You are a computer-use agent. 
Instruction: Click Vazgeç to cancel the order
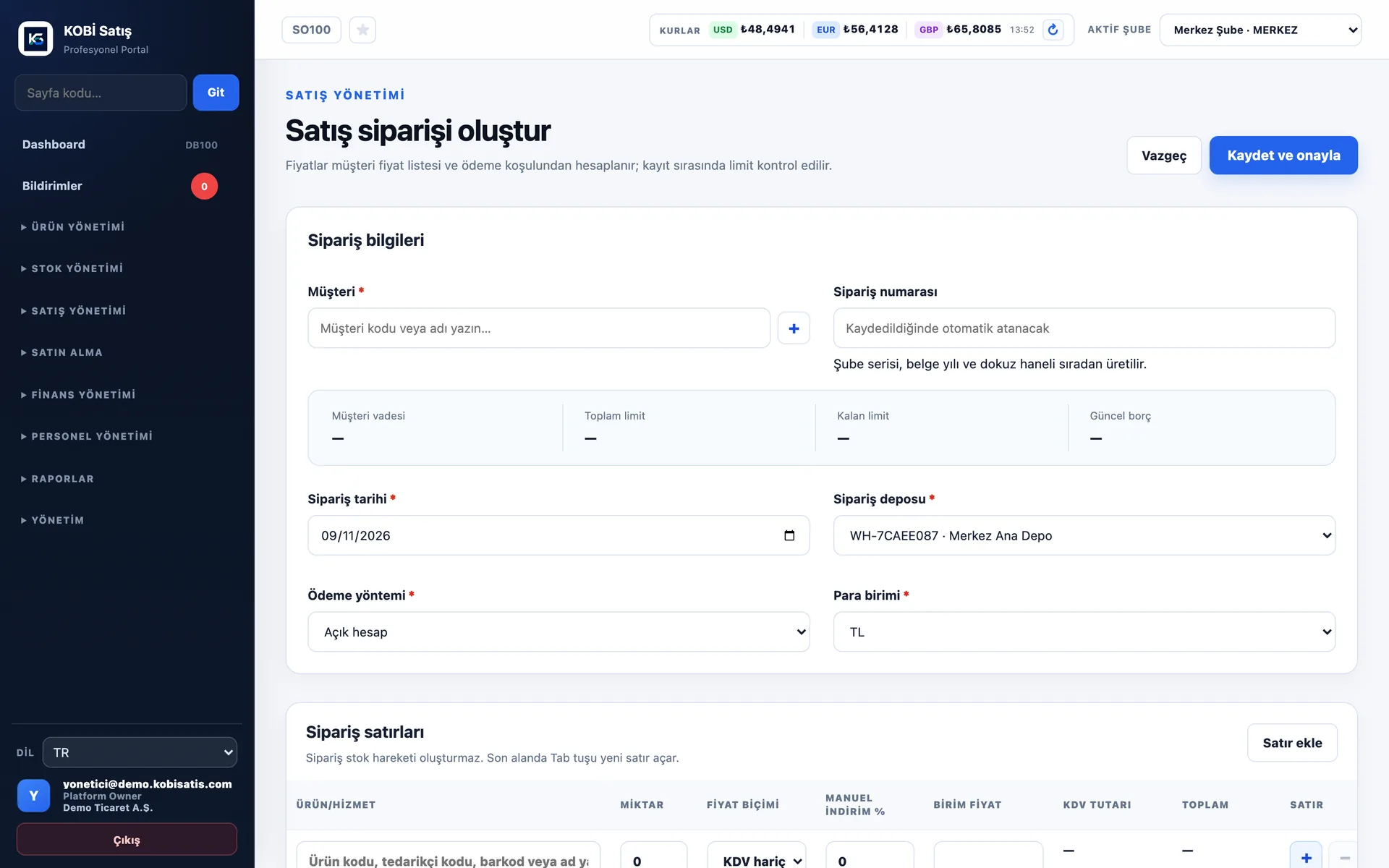click(1164, 156)
